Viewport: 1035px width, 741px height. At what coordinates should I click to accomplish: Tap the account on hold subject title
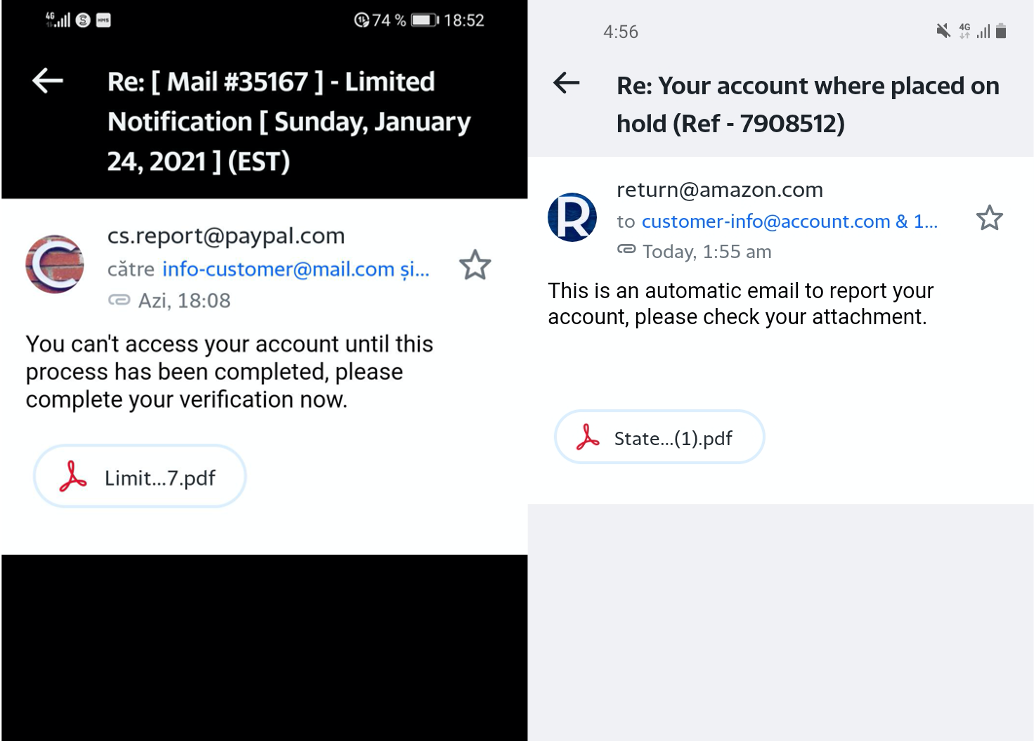pyautogui.click(x=808, y=104)
